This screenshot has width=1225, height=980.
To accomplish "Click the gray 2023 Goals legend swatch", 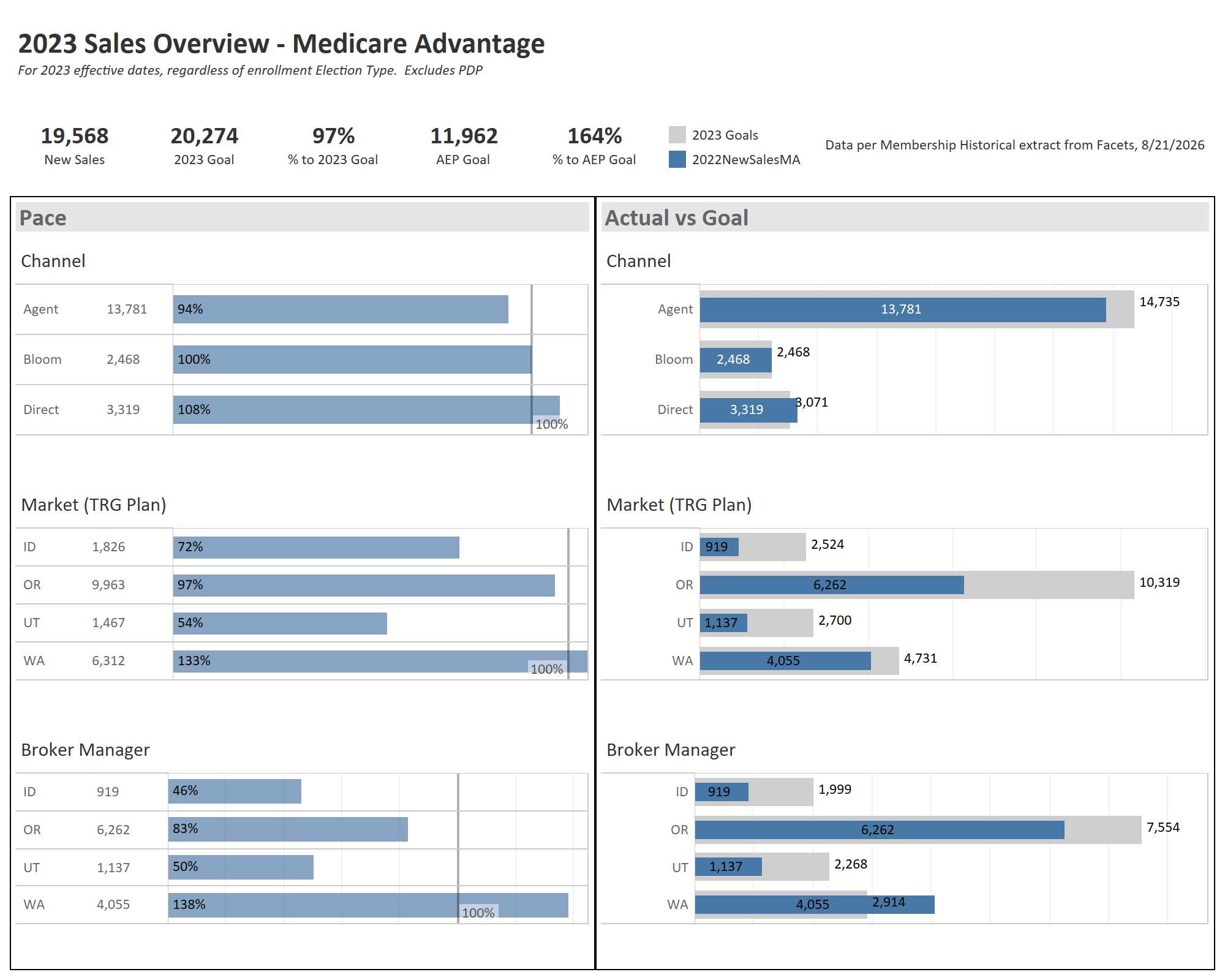I will point(677,135).
